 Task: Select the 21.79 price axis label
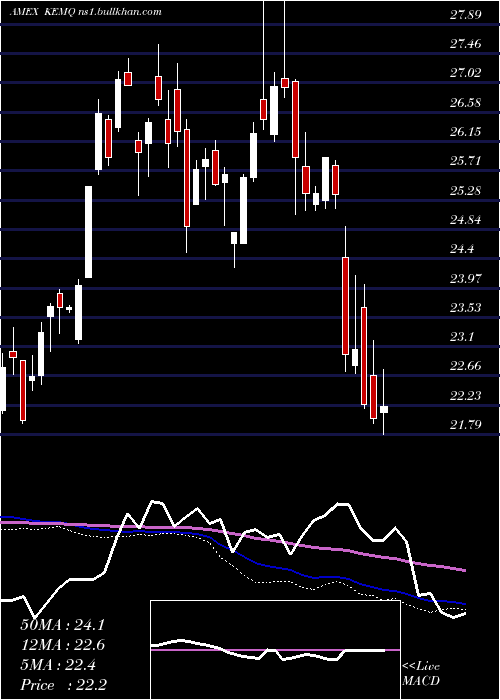coord(466,425)
